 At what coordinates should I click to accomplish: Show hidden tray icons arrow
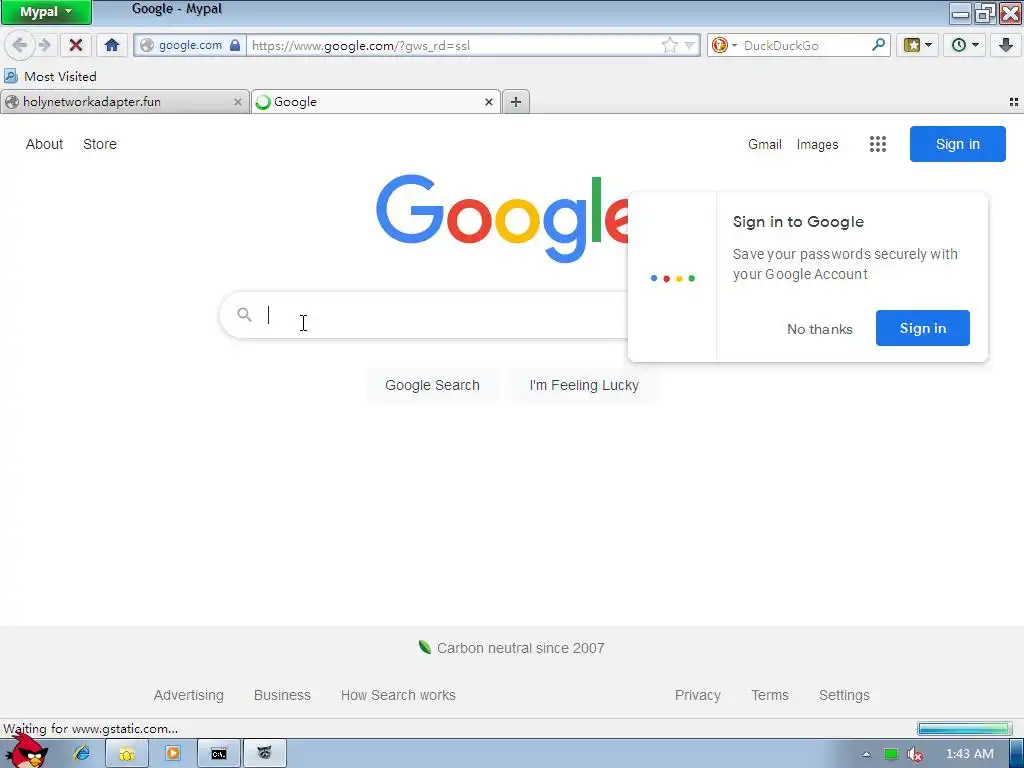coord(866,754)
